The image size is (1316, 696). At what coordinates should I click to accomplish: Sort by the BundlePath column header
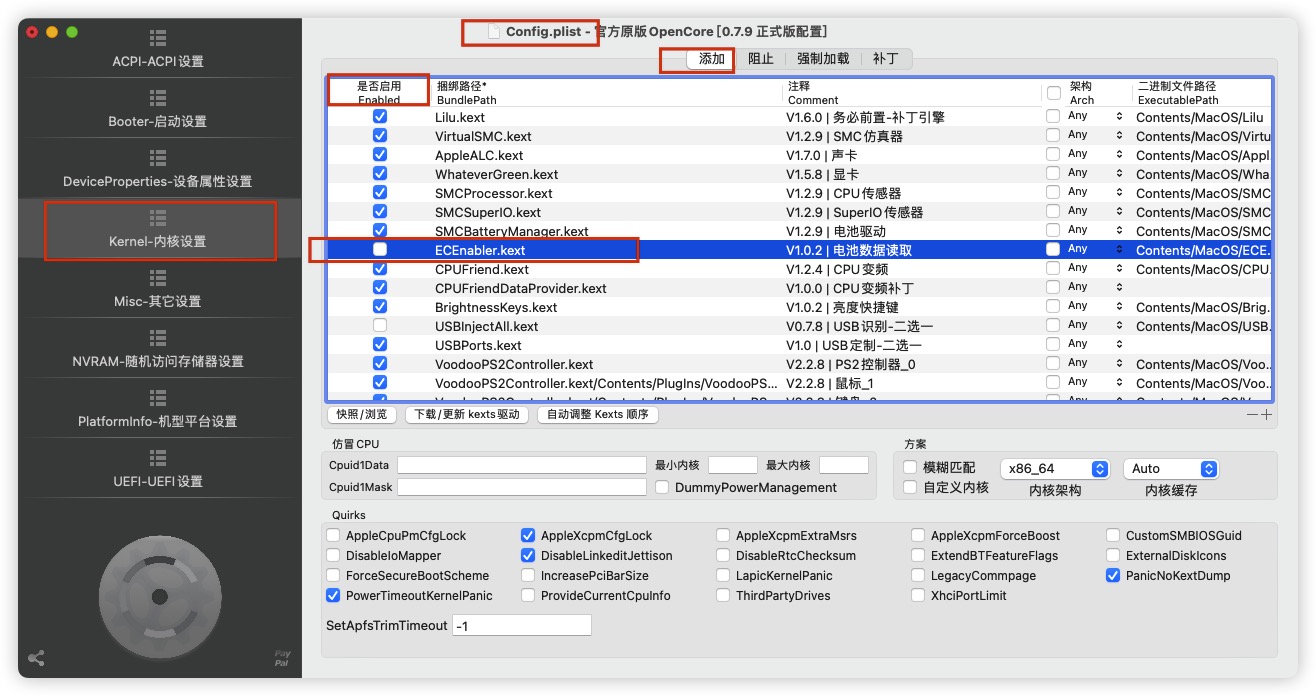coord(607,93)
